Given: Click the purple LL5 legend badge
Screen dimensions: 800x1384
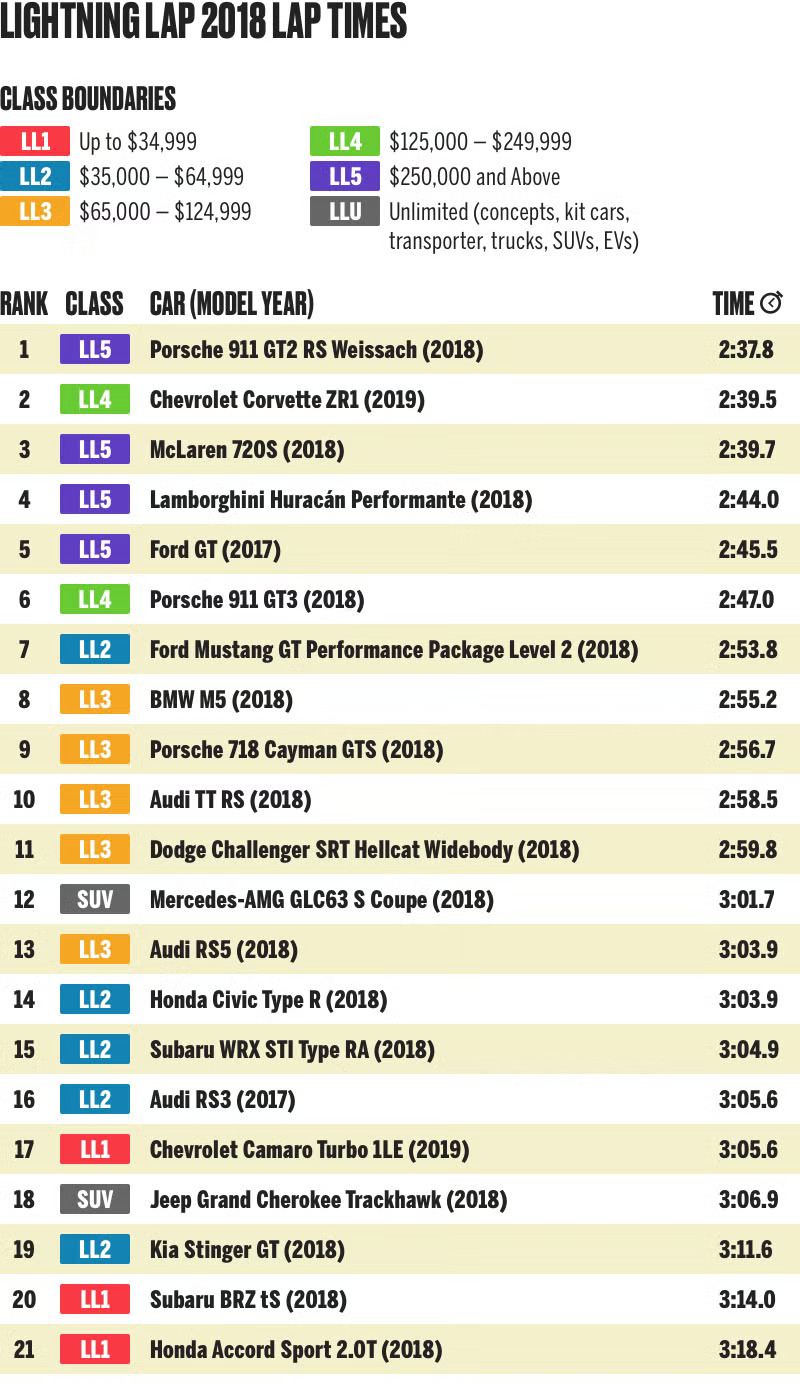Looking at the screenshot, I should [x=345, y=176].
